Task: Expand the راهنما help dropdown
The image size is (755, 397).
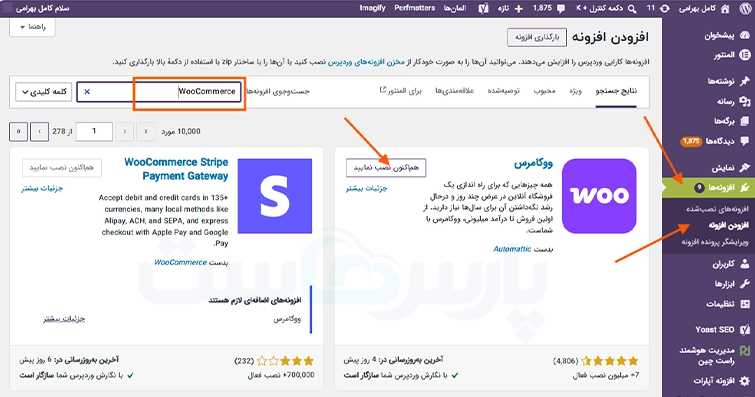Action: point(32,27)
